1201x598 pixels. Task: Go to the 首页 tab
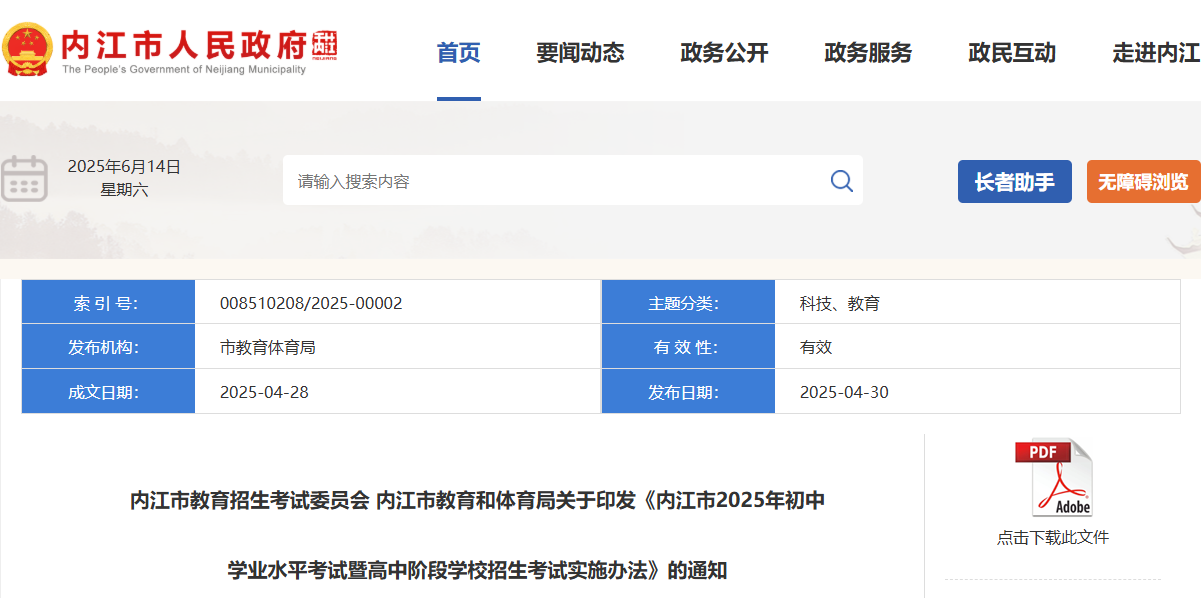click(x=458, y=53)
